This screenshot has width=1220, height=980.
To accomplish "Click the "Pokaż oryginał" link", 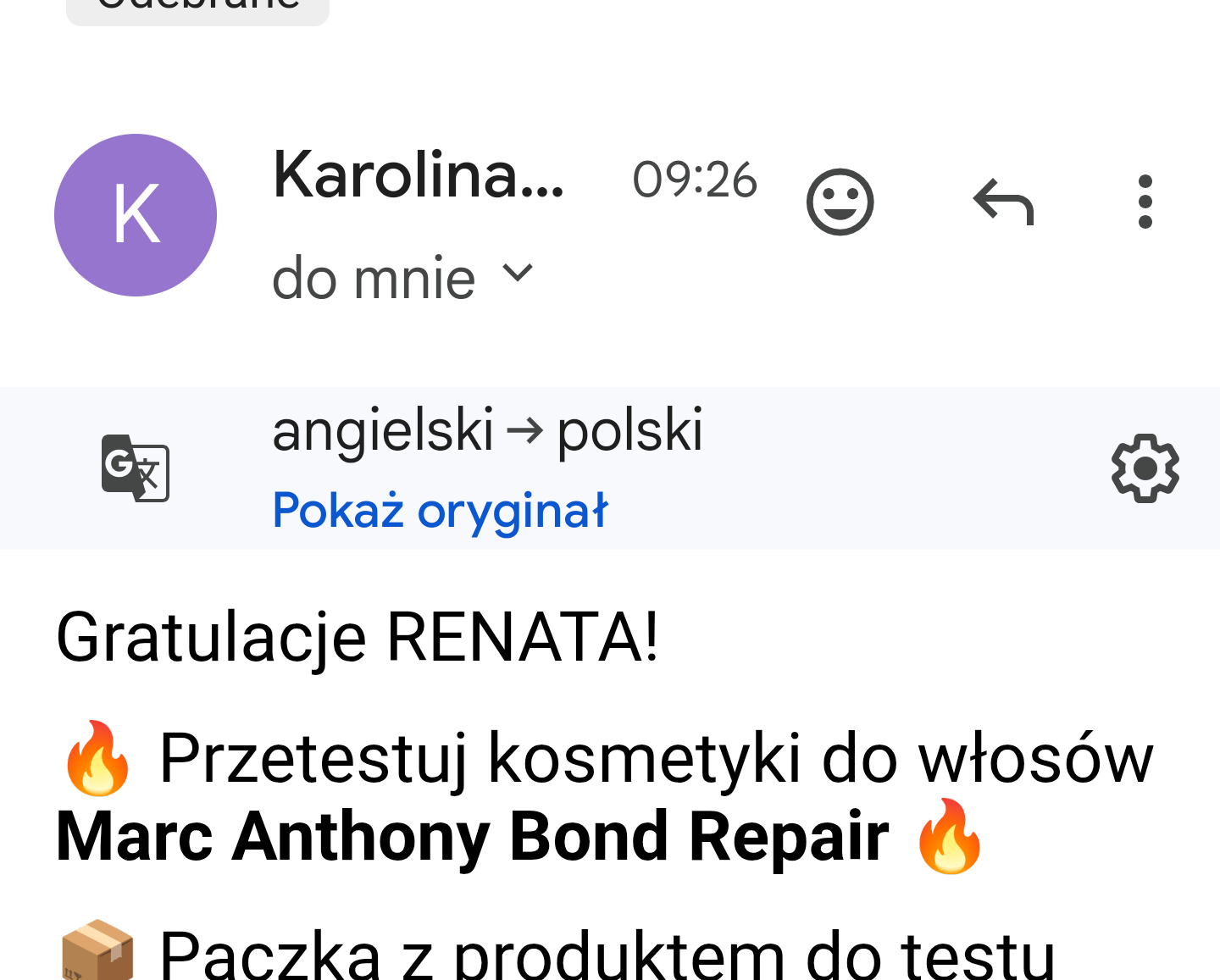I will [x=440, y=511].
